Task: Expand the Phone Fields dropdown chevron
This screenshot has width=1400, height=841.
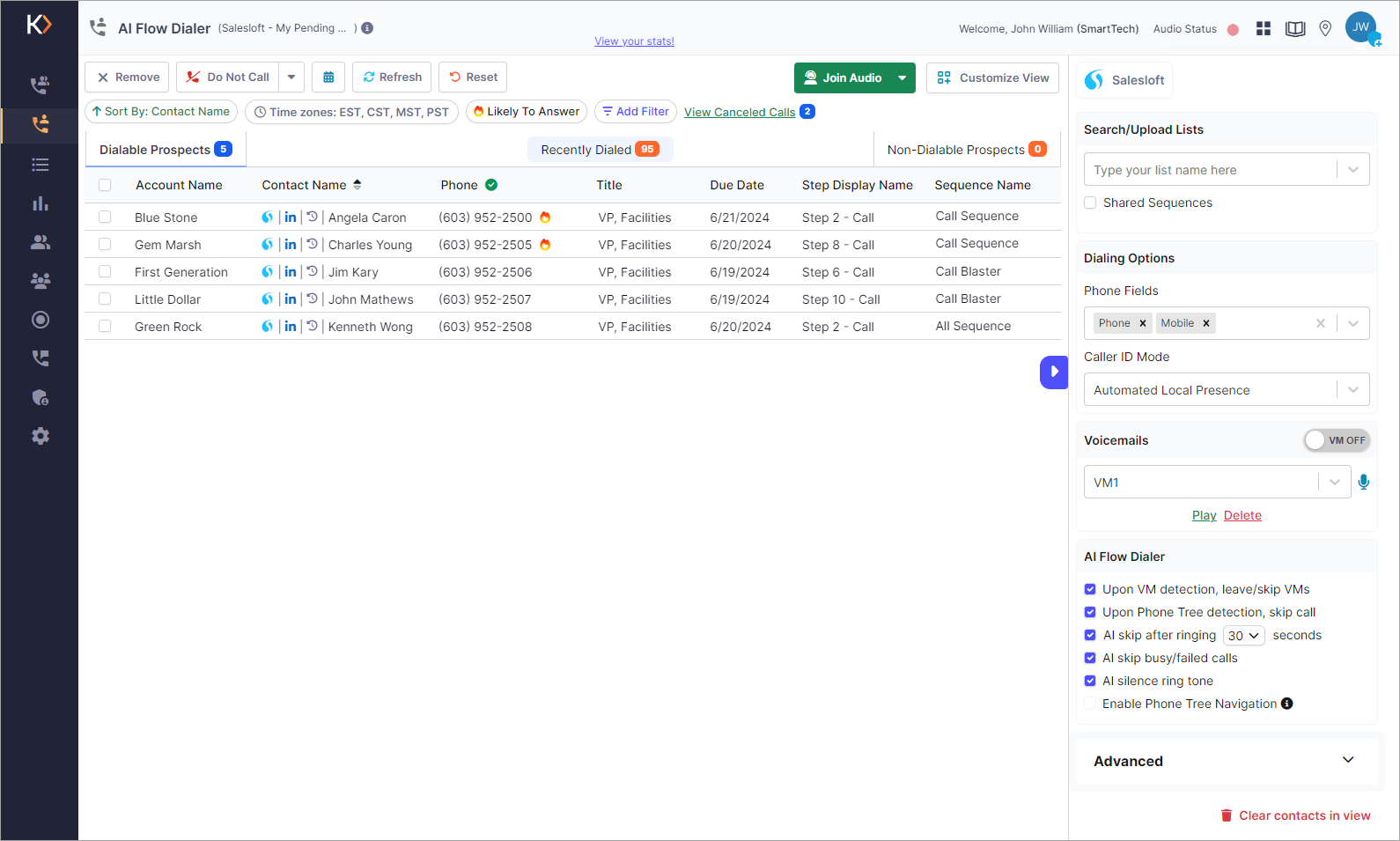Action: 1353,323
